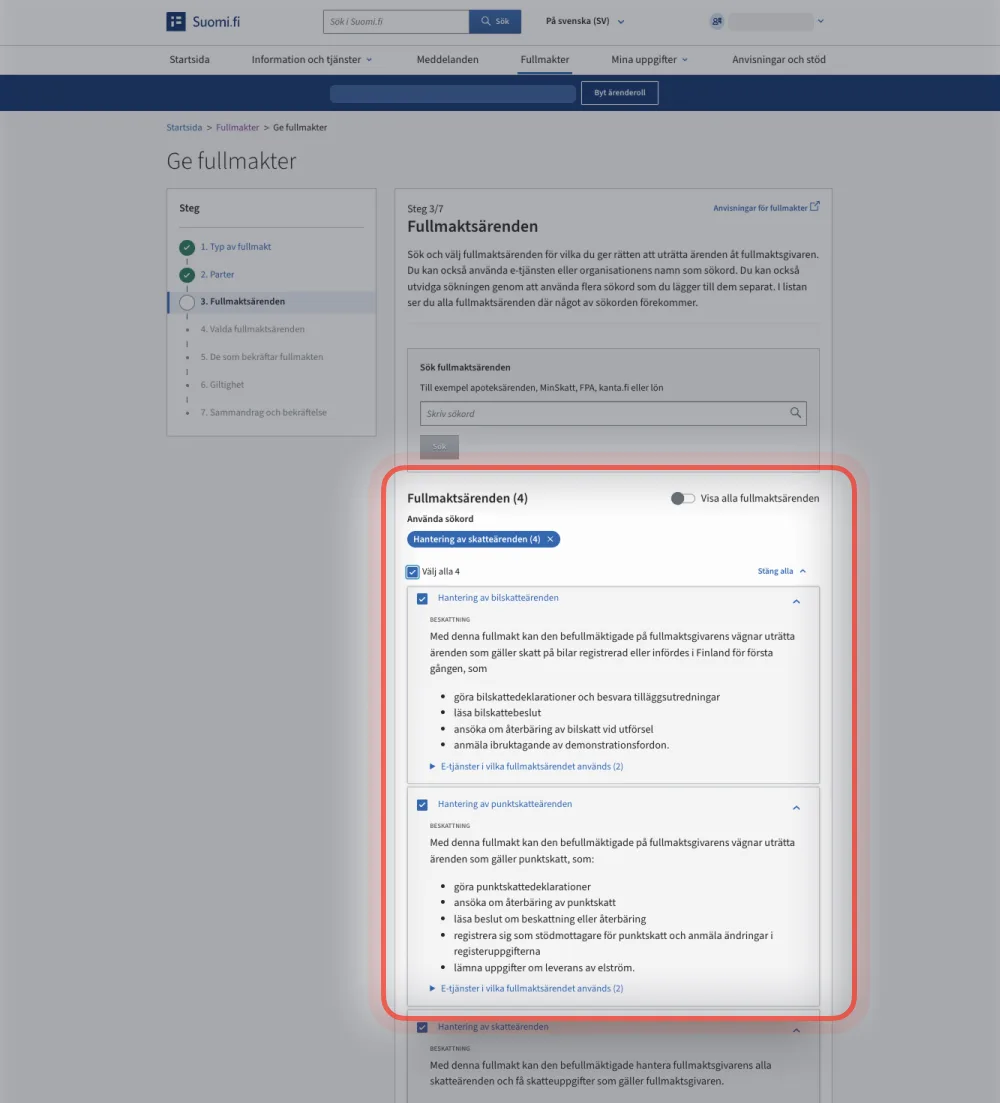Open the På svenska (SV) language dropdown

pyautogui.click(x=585, y=21)
